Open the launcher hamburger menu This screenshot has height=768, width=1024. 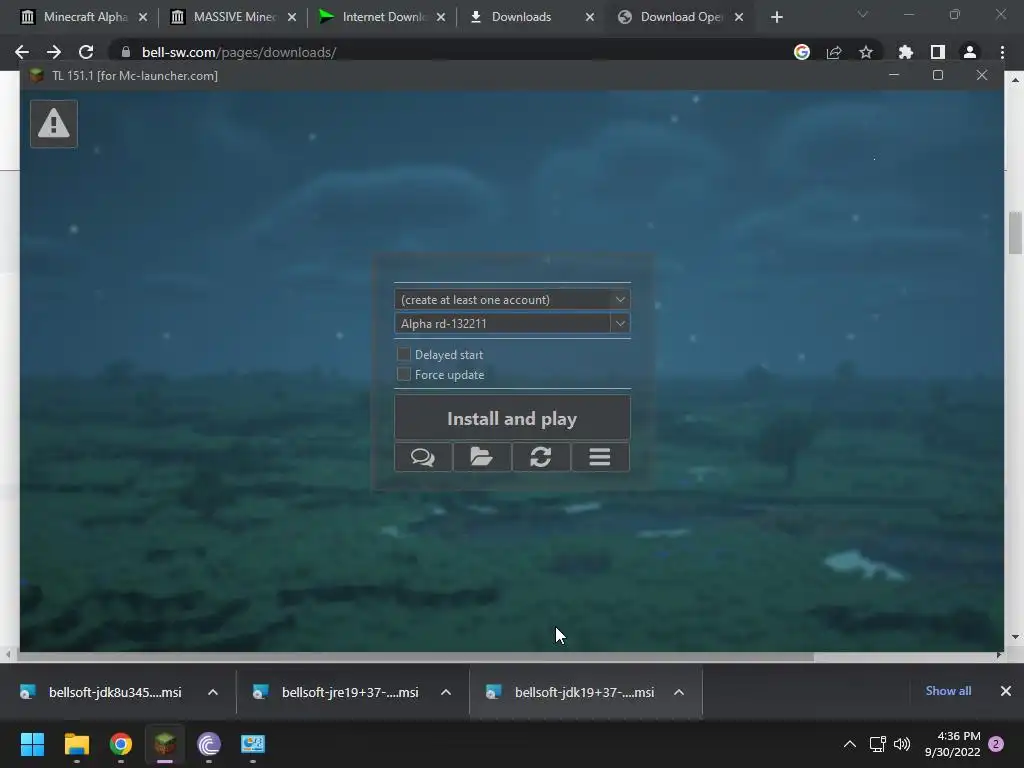click(x=600, y=456)
